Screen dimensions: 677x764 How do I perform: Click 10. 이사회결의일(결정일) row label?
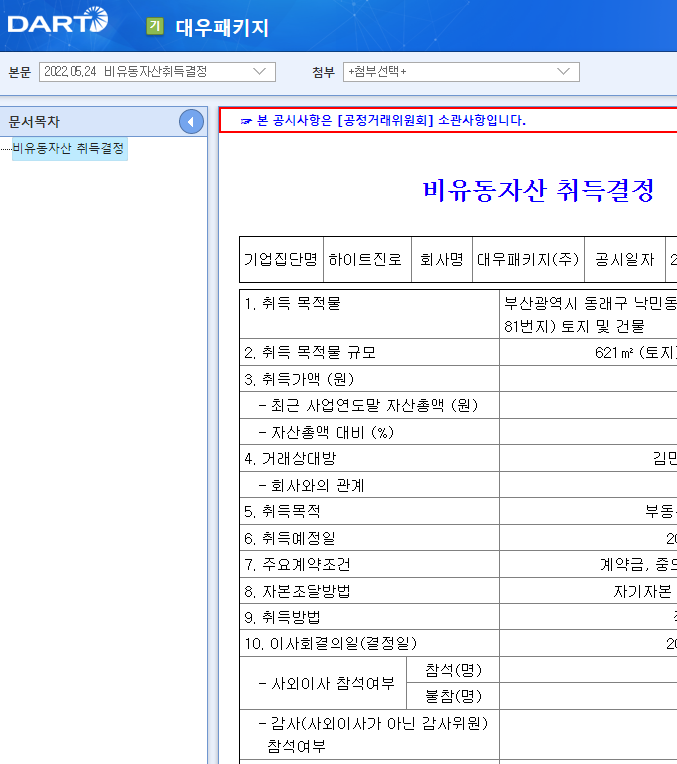pos(330,644)
